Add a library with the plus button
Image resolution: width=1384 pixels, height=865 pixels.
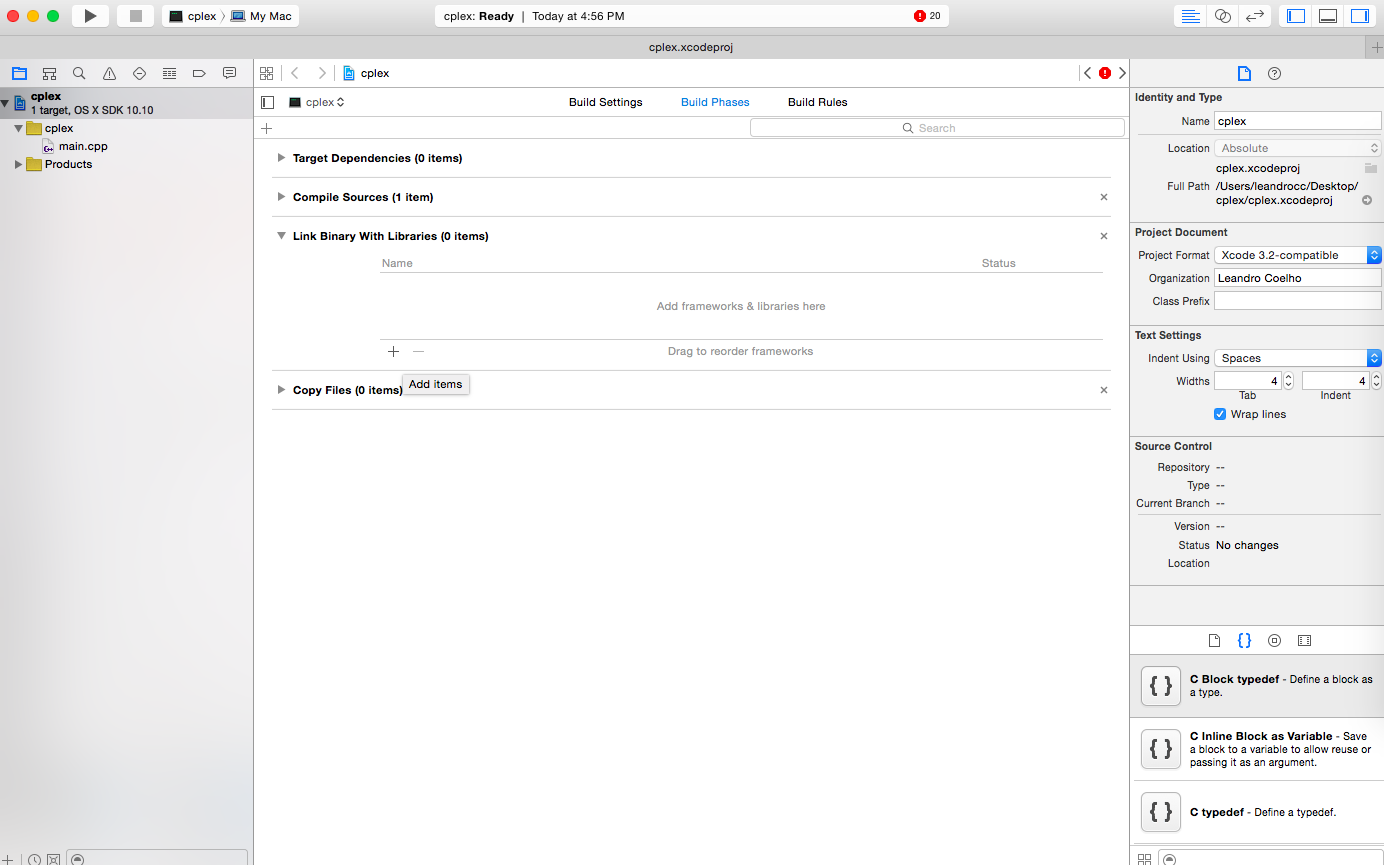tap(393, 351)
